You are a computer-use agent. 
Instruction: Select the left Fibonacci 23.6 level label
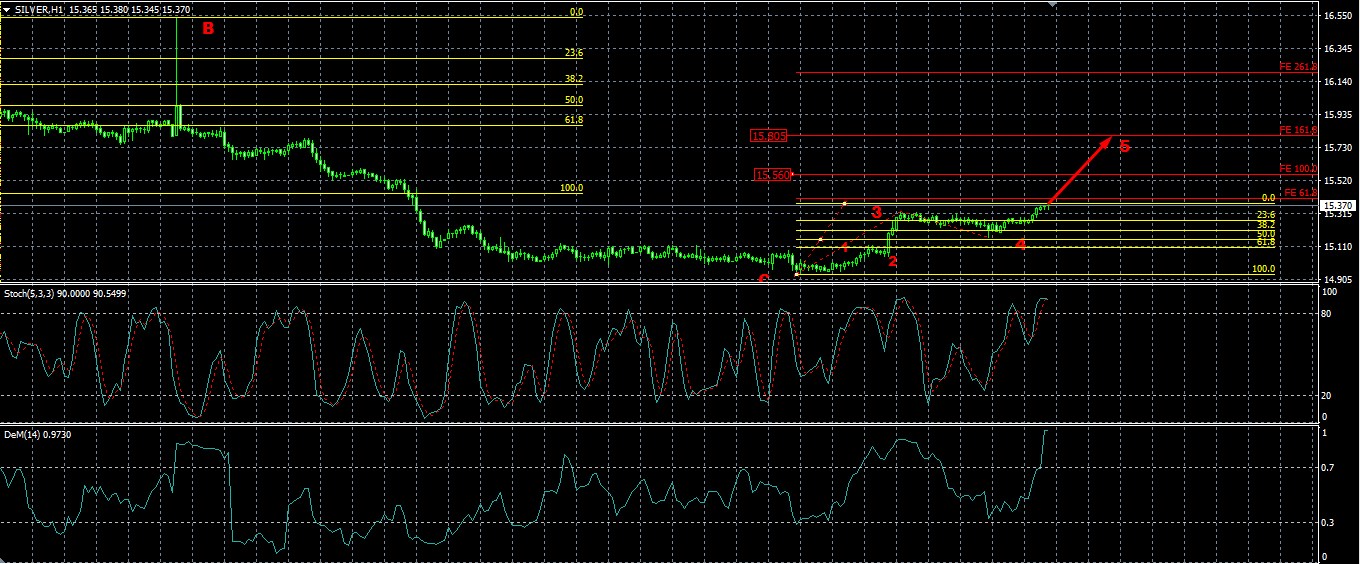(573, 53)
